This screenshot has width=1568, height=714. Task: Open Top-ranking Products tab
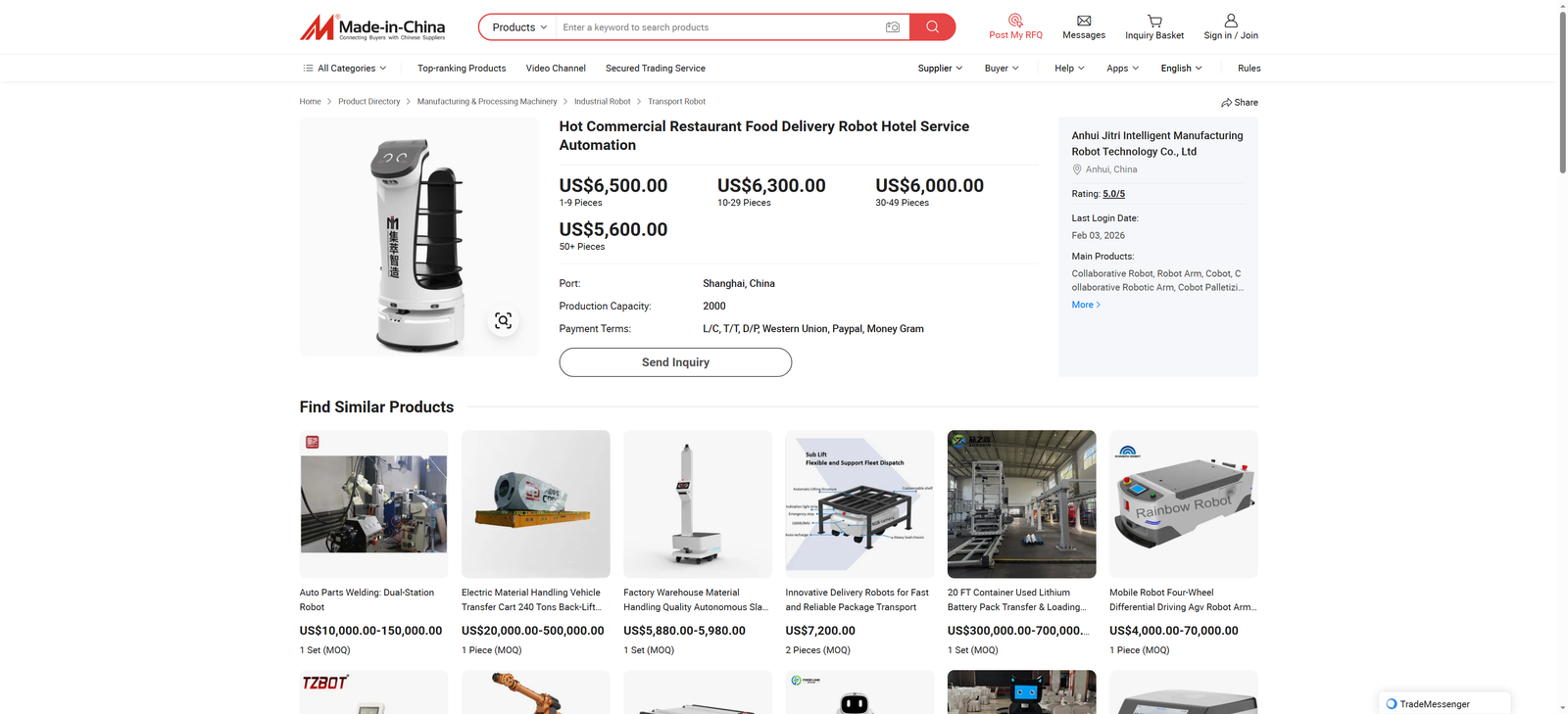pos(462,69)
